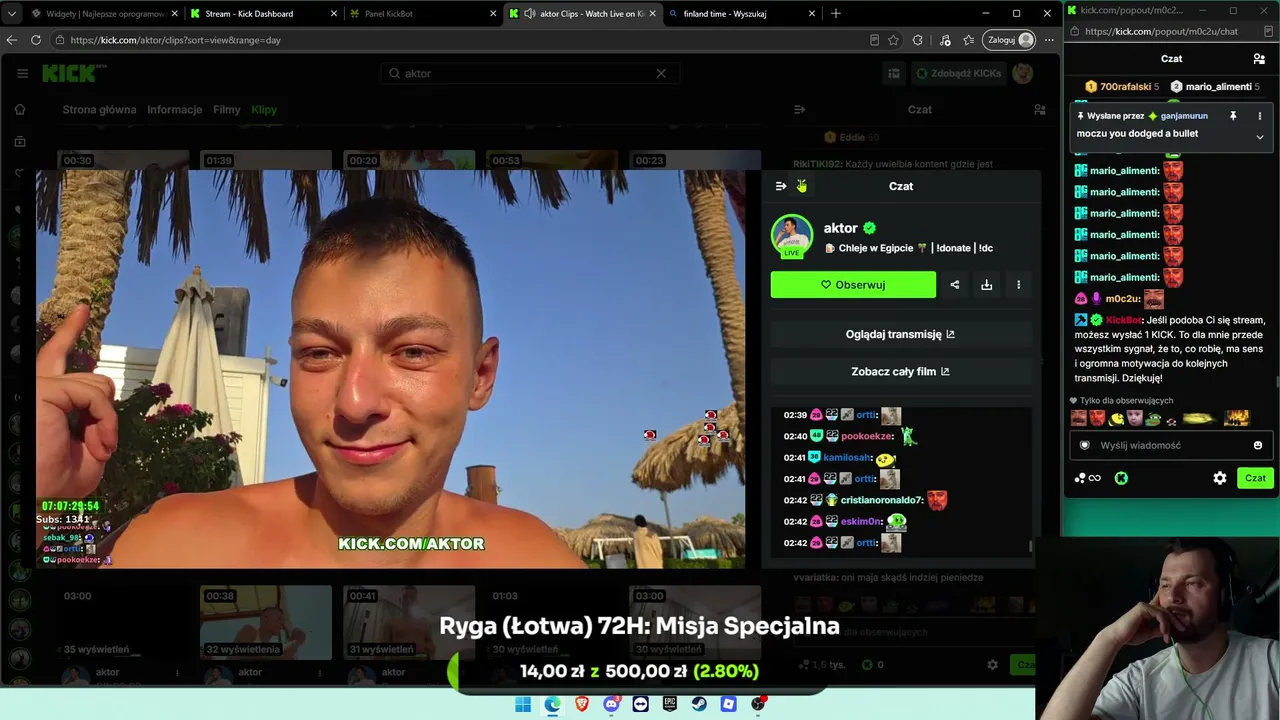Open the clip's three-dot options menu
1280x720 pixels.
(1018, 285)
